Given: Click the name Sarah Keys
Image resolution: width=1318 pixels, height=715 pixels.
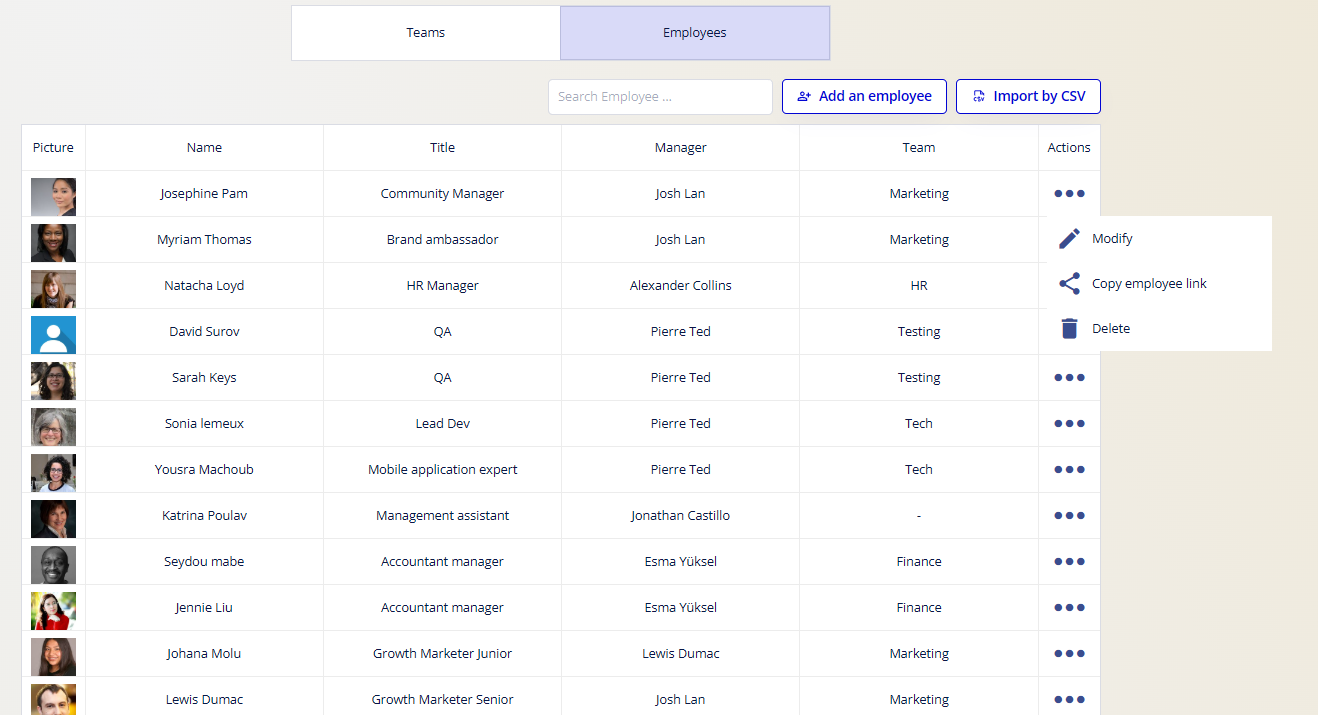Looking at the screenshot, I should tap(204, 378).
